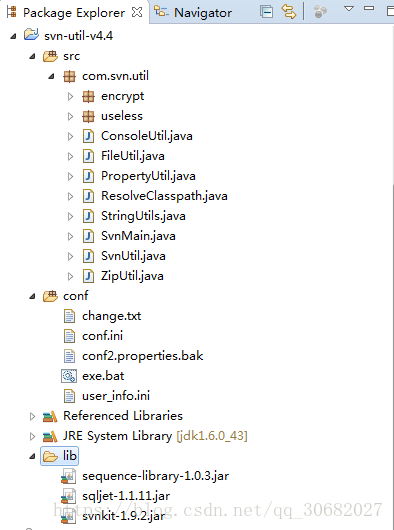Click the conf source folder icon

50,296
